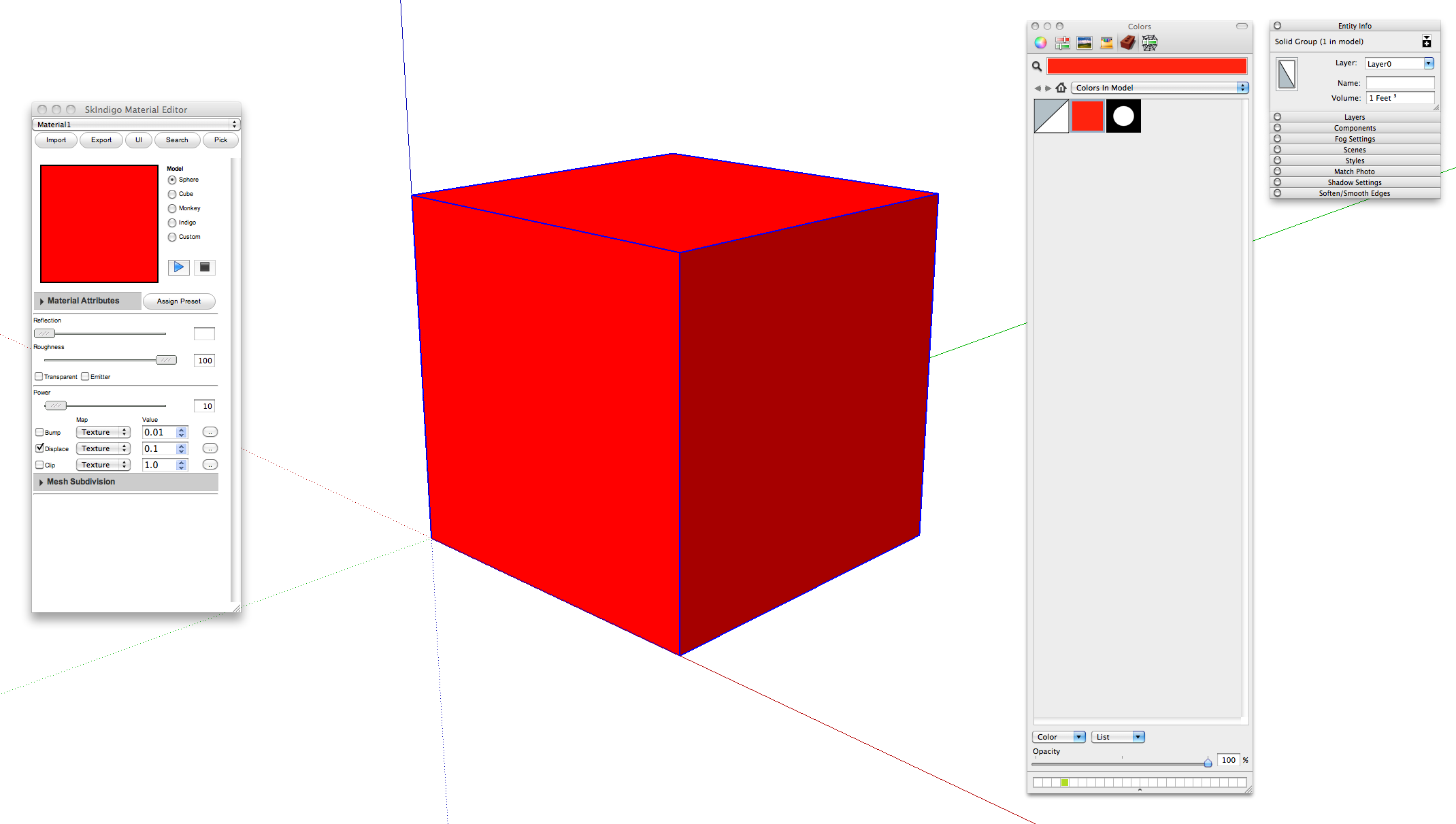Screen dimensions: 1456x824
Task: Expand the Styles panel
Action: coord(1354,161)
